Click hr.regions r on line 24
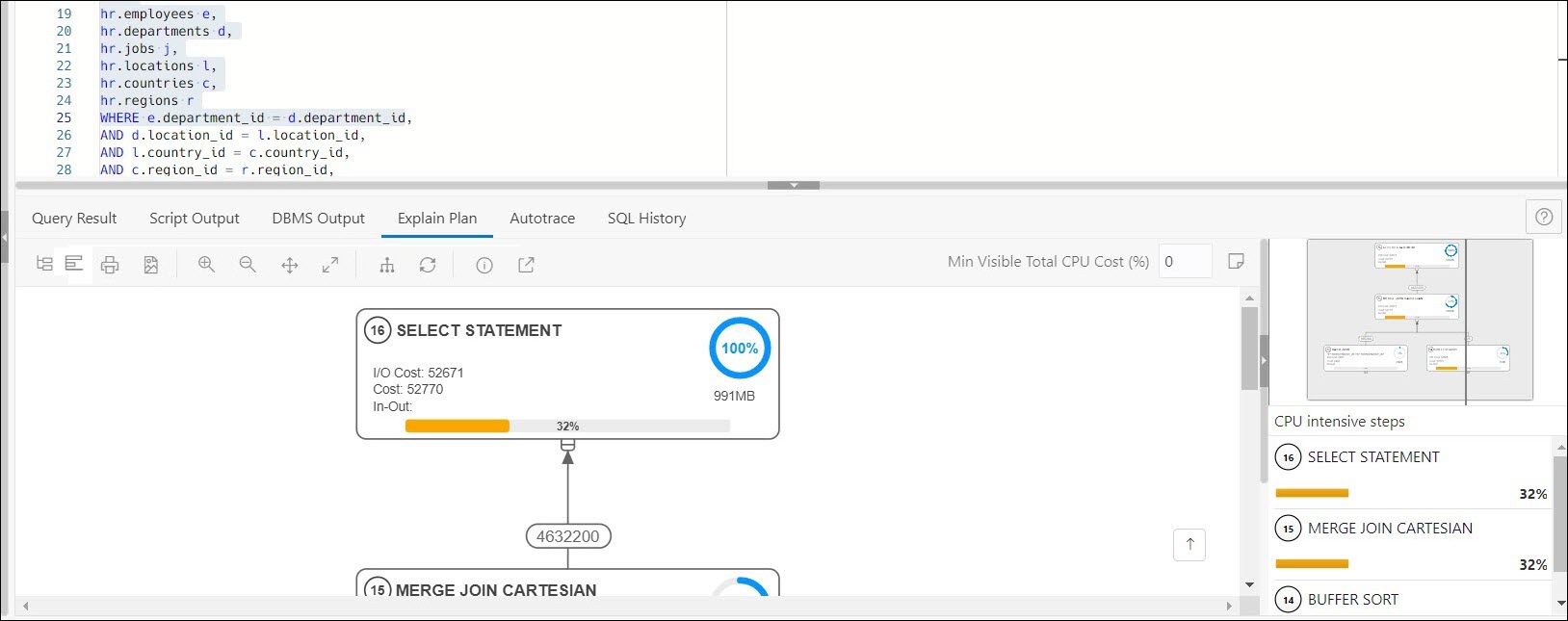 click(146, 100)
